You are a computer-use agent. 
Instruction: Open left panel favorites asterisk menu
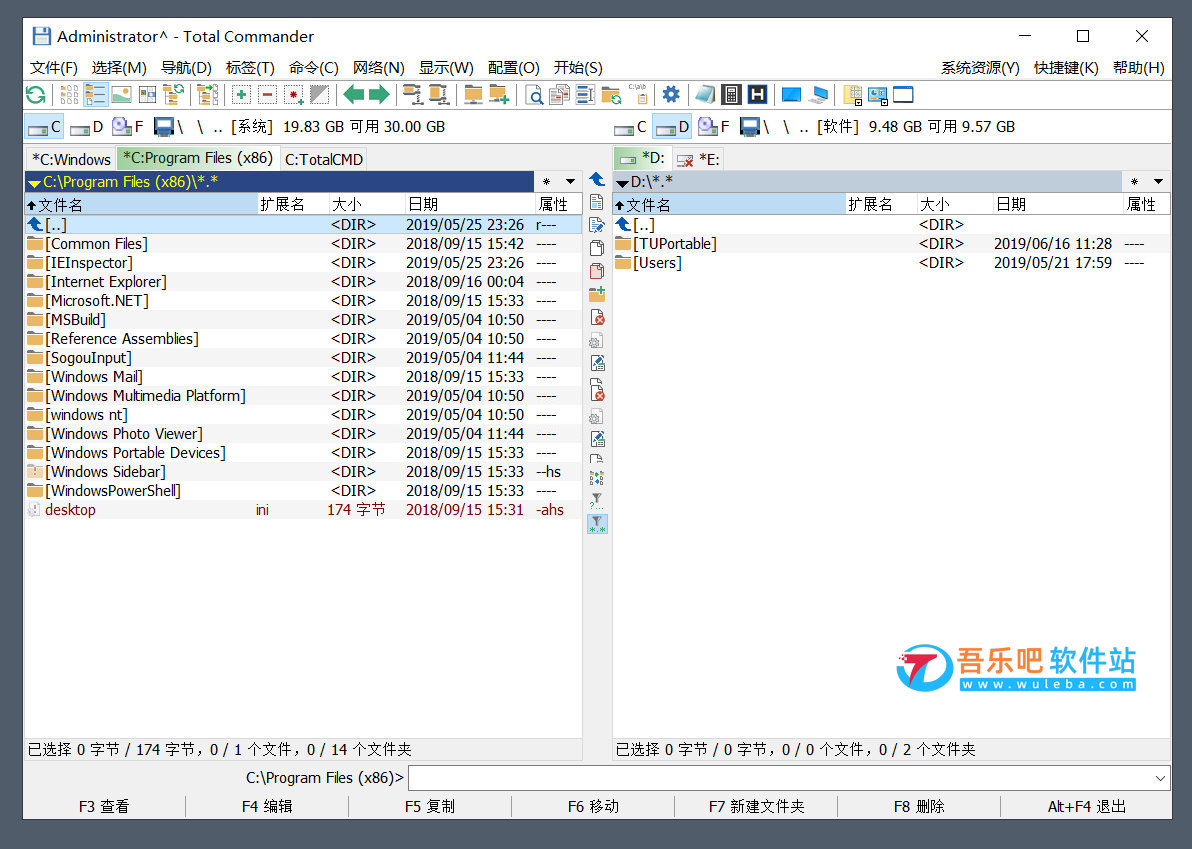click(547, 182)
